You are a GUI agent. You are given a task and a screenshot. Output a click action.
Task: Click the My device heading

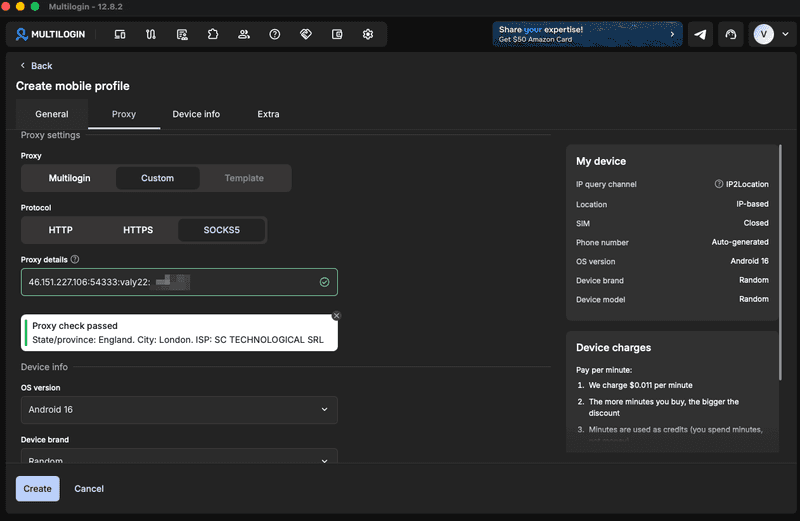tap(601, 161)
